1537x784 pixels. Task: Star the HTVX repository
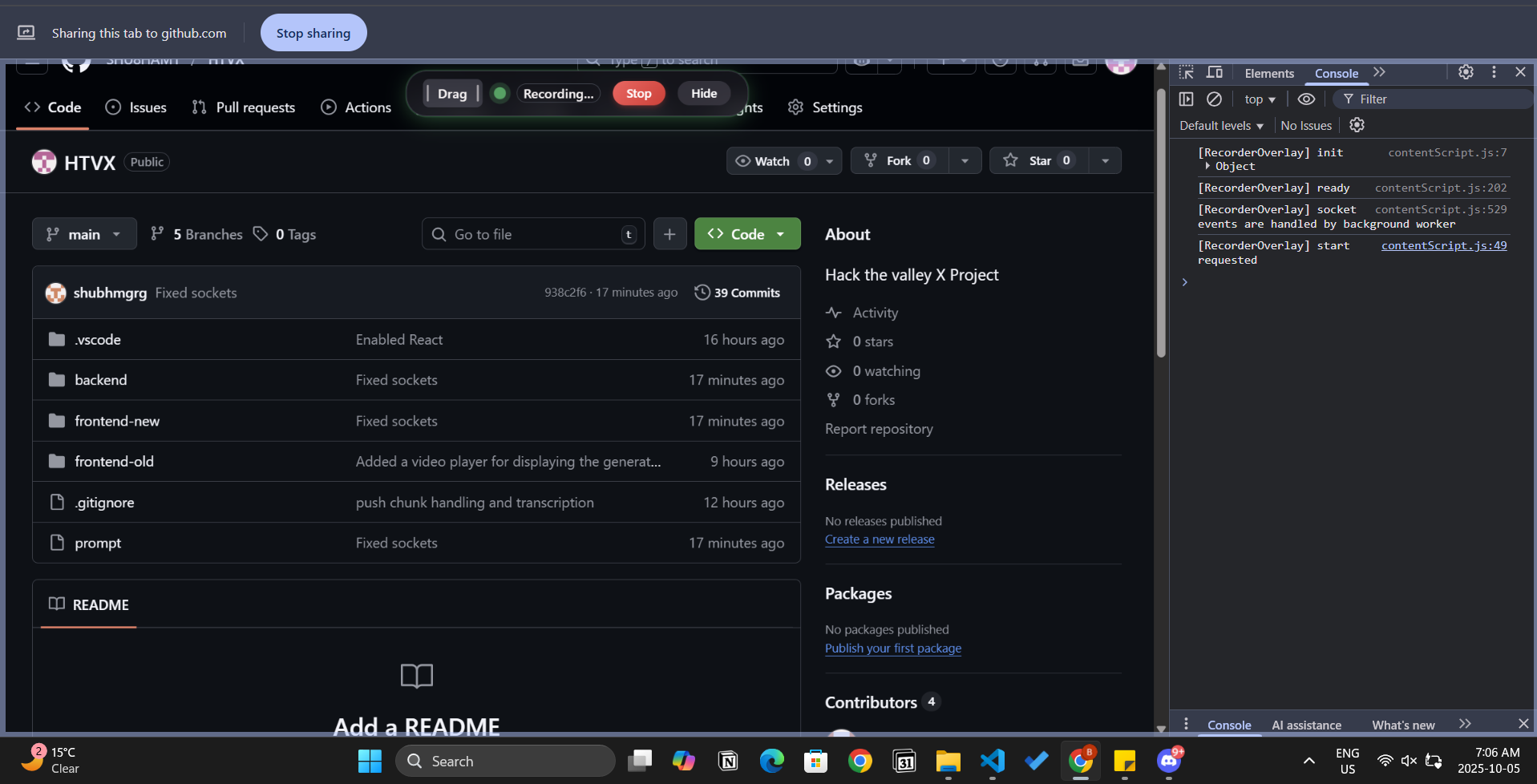click(x=1039, y=161)
